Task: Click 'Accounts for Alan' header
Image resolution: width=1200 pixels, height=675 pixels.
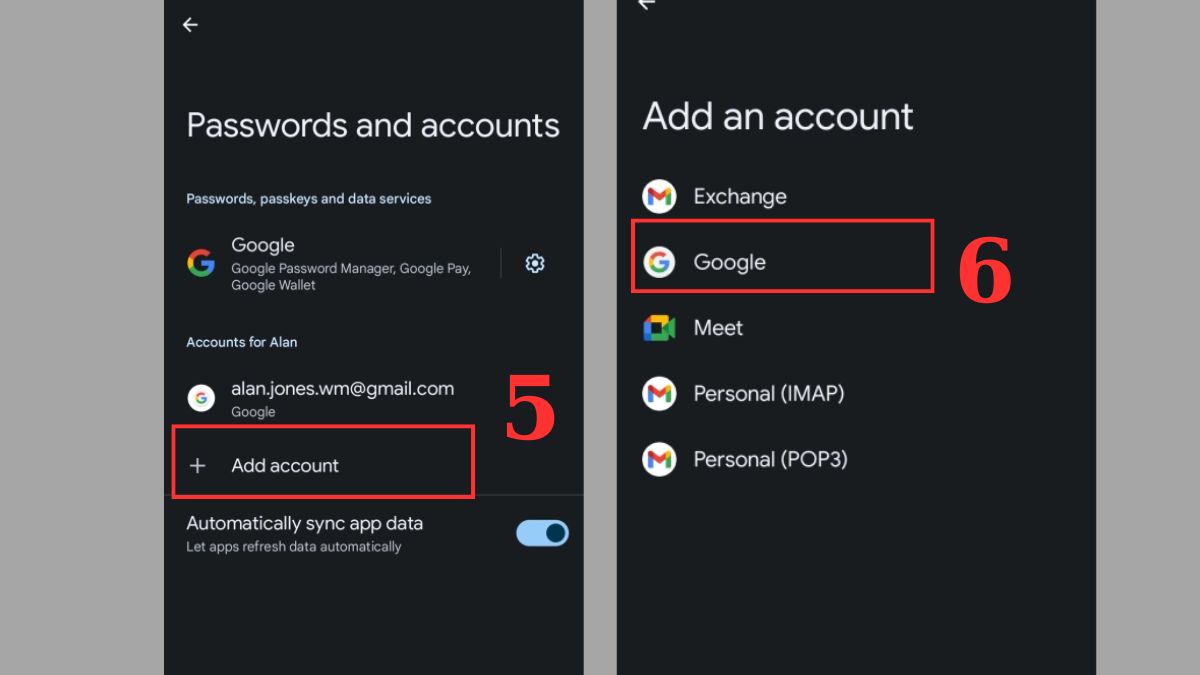Action: tap(242, 342)
